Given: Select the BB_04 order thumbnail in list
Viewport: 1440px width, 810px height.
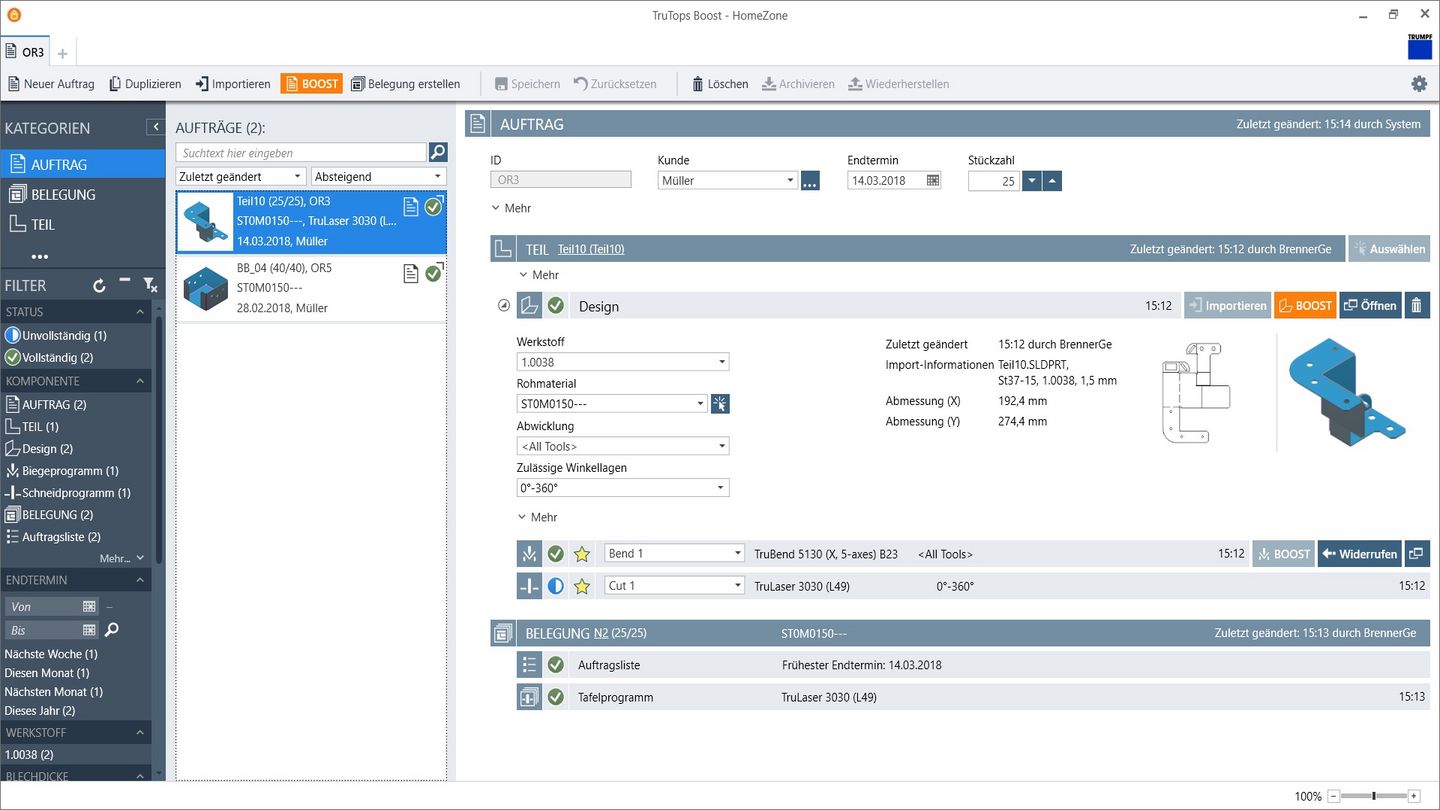Looking at the screenshot, I should tap(206, 288).
